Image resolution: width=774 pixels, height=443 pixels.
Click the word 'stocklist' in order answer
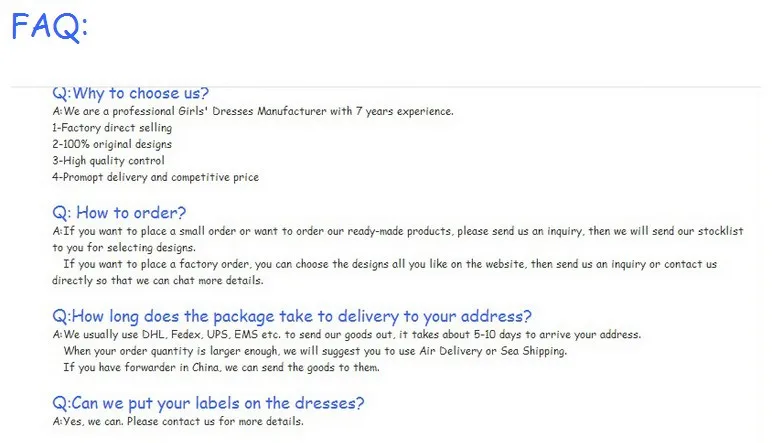pyautogui.click(x=720, y=231)
